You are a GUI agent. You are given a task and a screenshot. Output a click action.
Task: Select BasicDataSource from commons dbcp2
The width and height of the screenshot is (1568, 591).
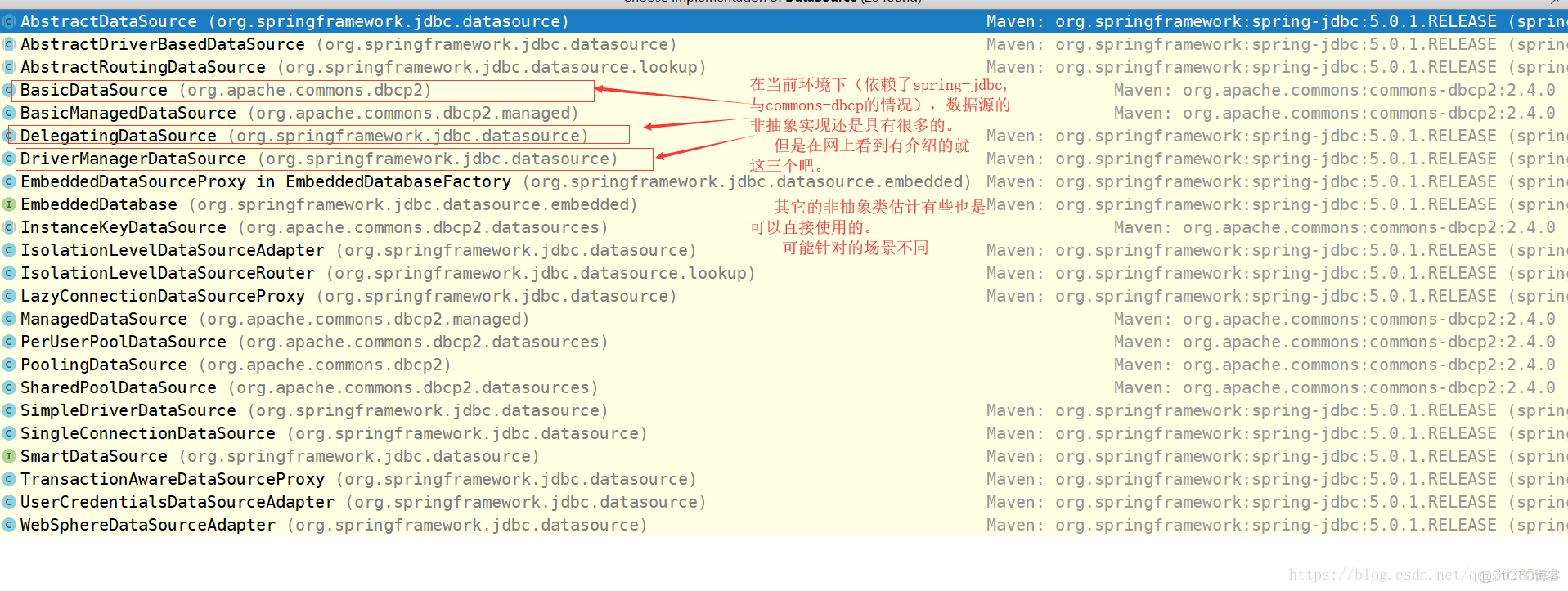784,90
